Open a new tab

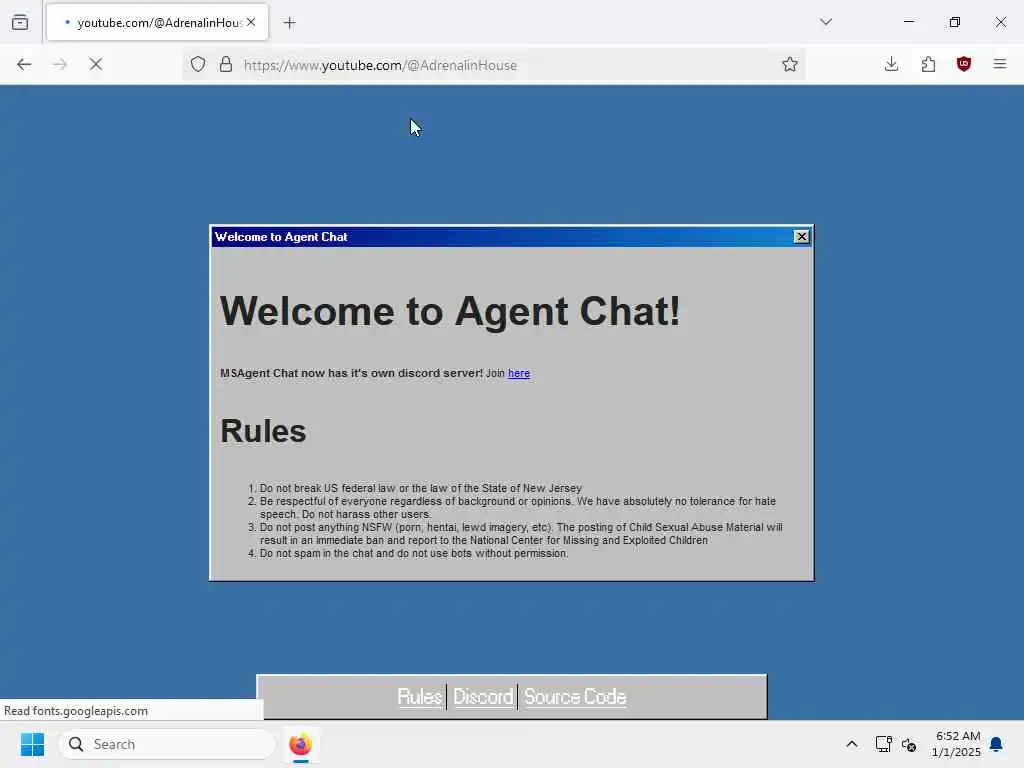coord(290,23)
